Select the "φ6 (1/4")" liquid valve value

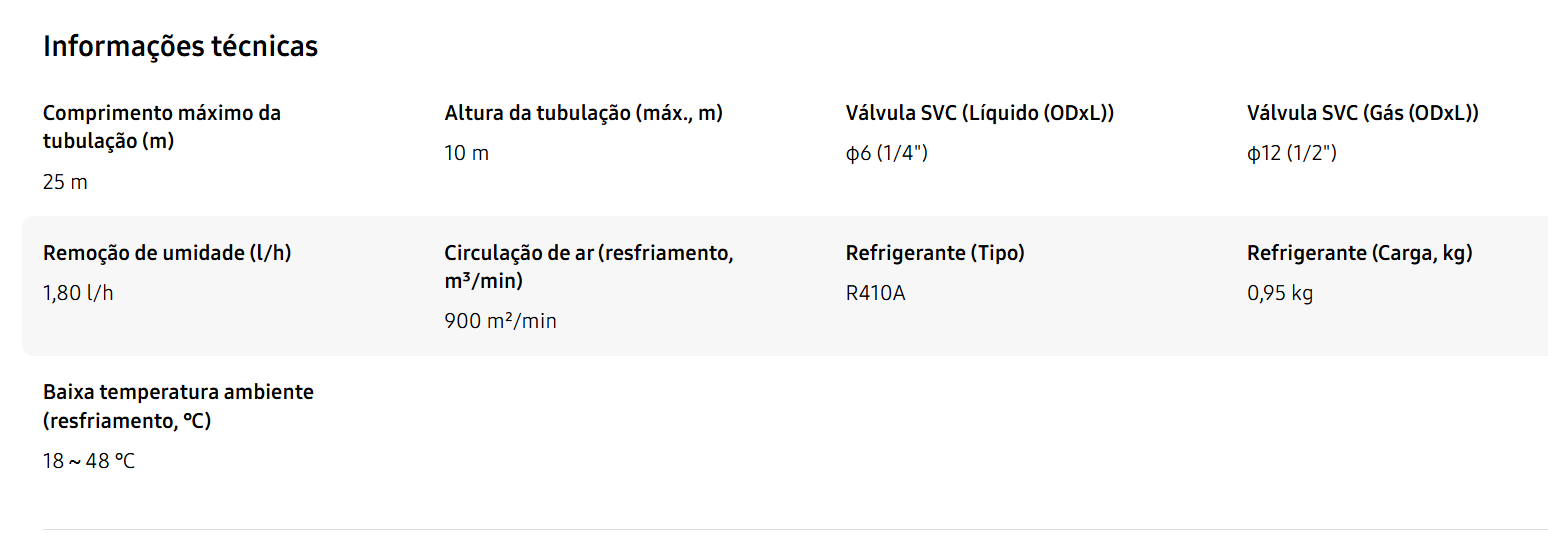click(x=886, y=153)
